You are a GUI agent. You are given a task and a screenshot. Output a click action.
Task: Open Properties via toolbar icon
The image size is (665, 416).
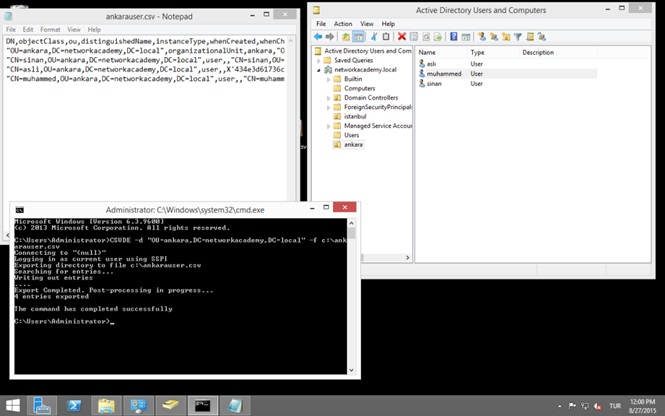(x=414, y=37)
